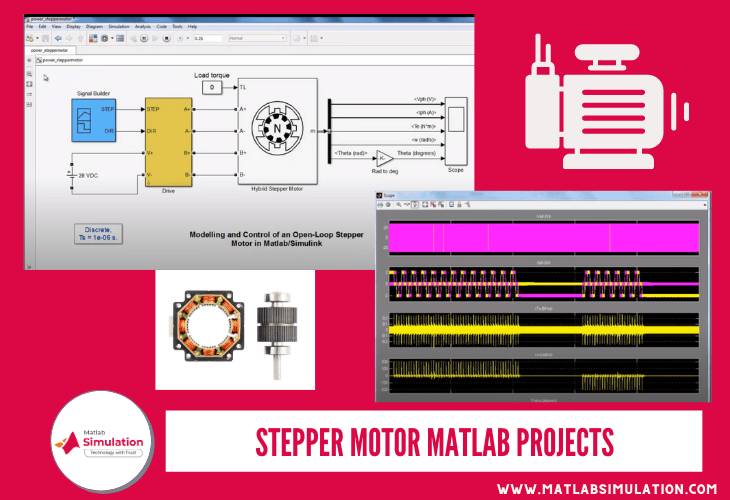
Task: Expand the Model Advisor dropdown arrow
Action: coord(304,38)
